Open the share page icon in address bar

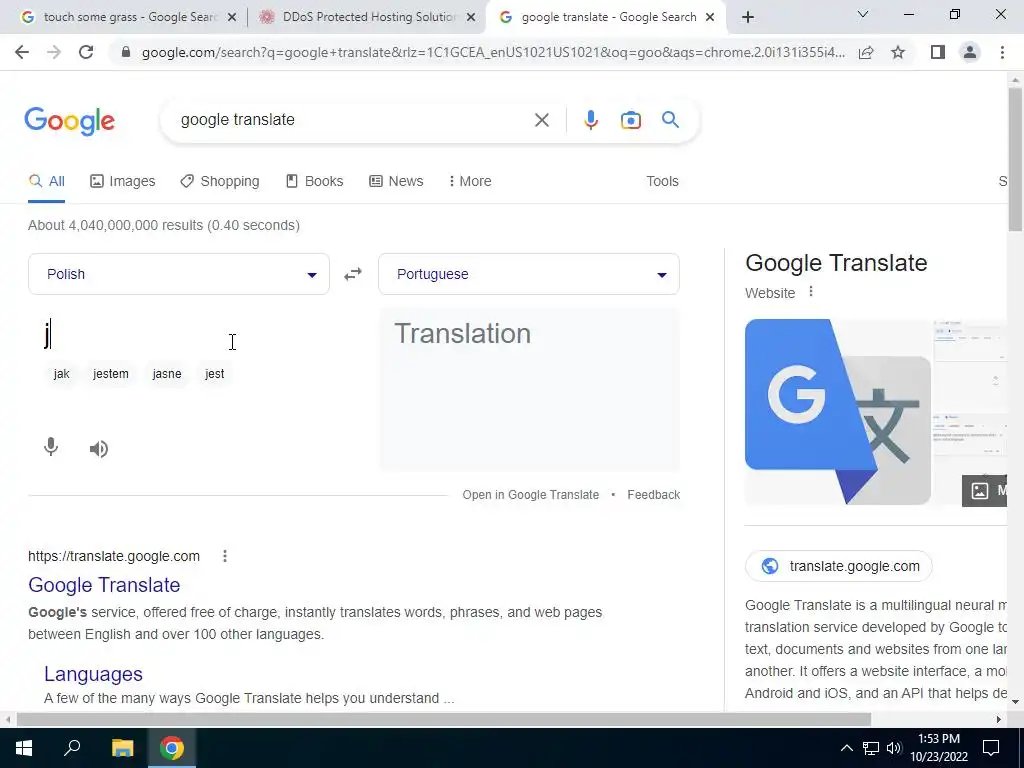pyautogui.click(x=866, y=52)
